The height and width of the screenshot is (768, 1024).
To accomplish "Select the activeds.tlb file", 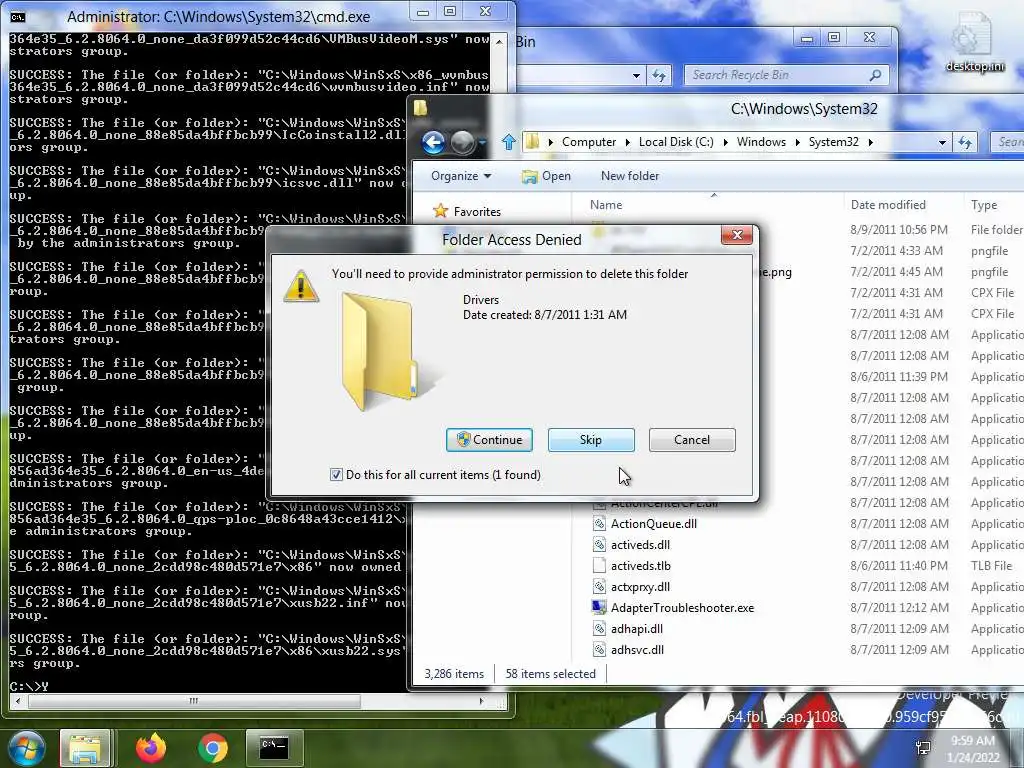I will click(641, 566).
